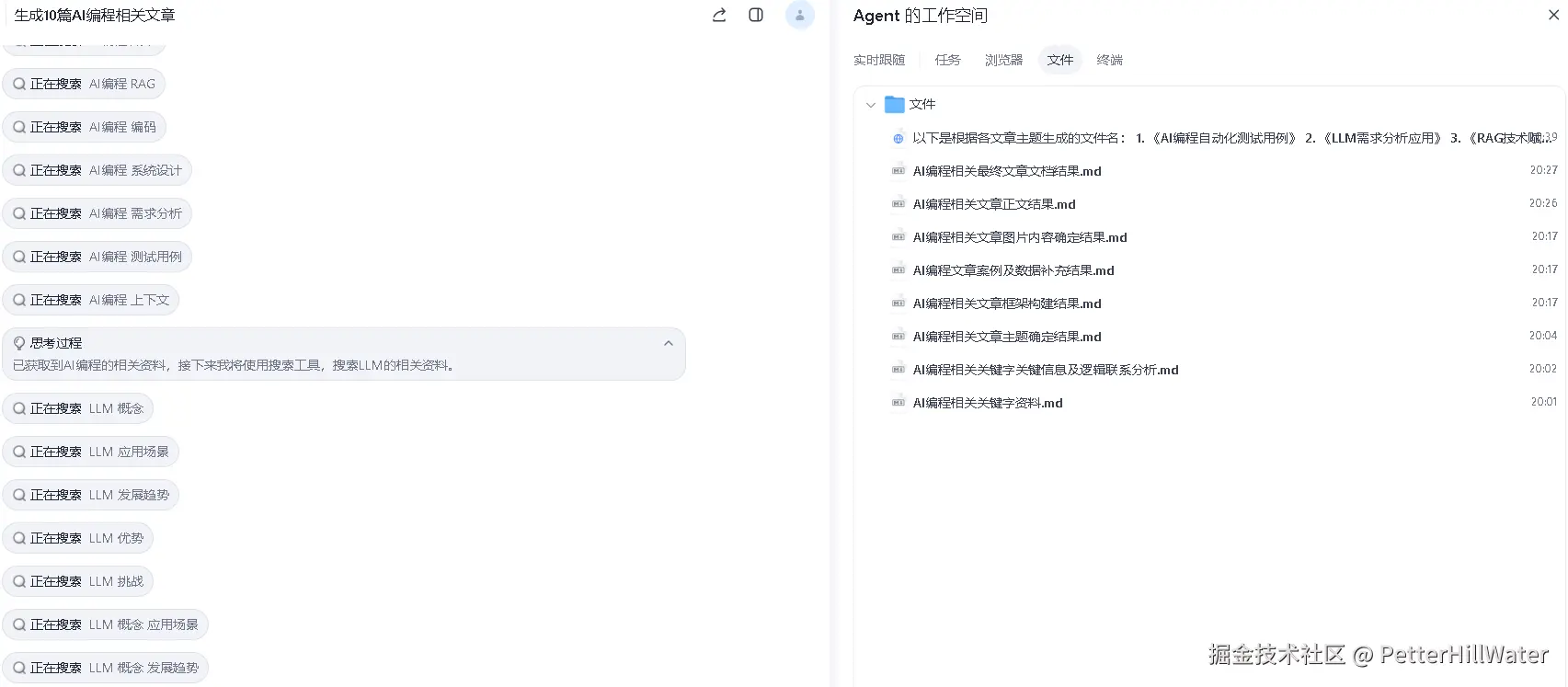The width and height of the screenshot is (1568, 687).
Task: Click the Agent 的工作空间 heading
Action: 921,16
